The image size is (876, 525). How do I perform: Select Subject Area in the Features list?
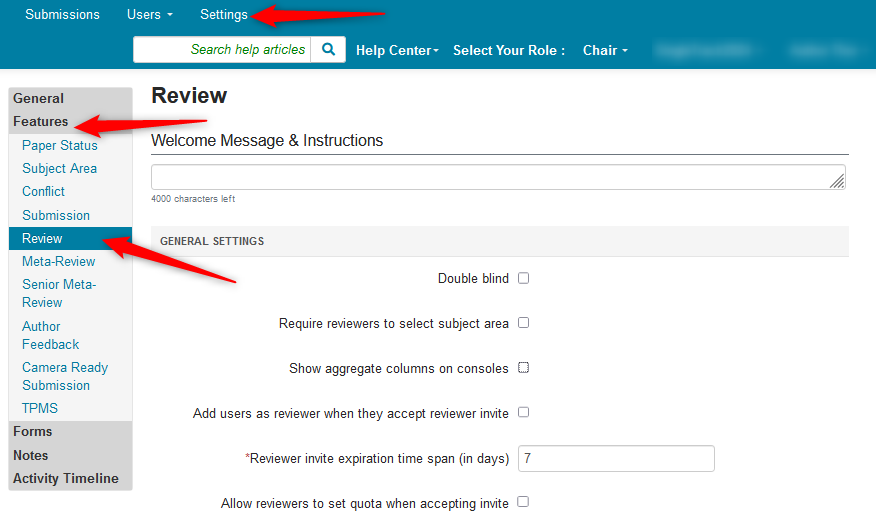click(x=59, y=168)
